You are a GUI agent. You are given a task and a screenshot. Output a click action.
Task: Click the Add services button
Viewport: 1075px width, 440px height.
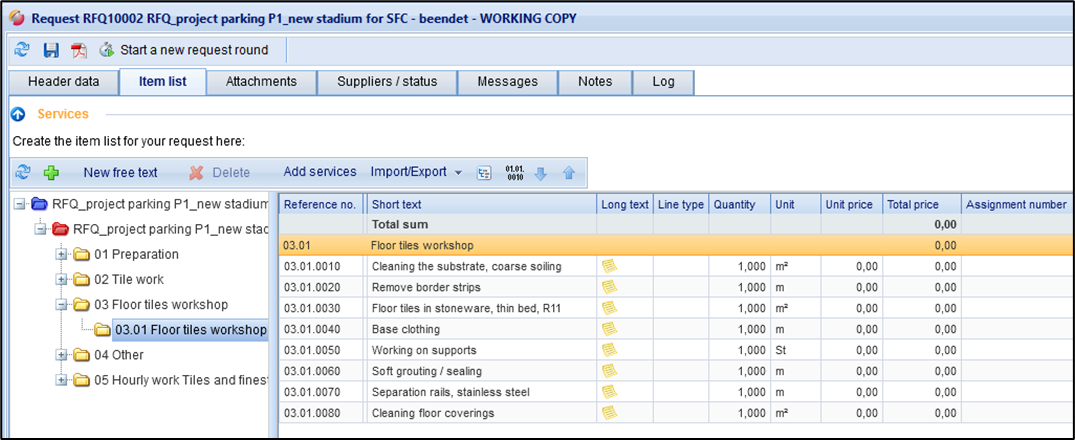[x=320, y=172]
